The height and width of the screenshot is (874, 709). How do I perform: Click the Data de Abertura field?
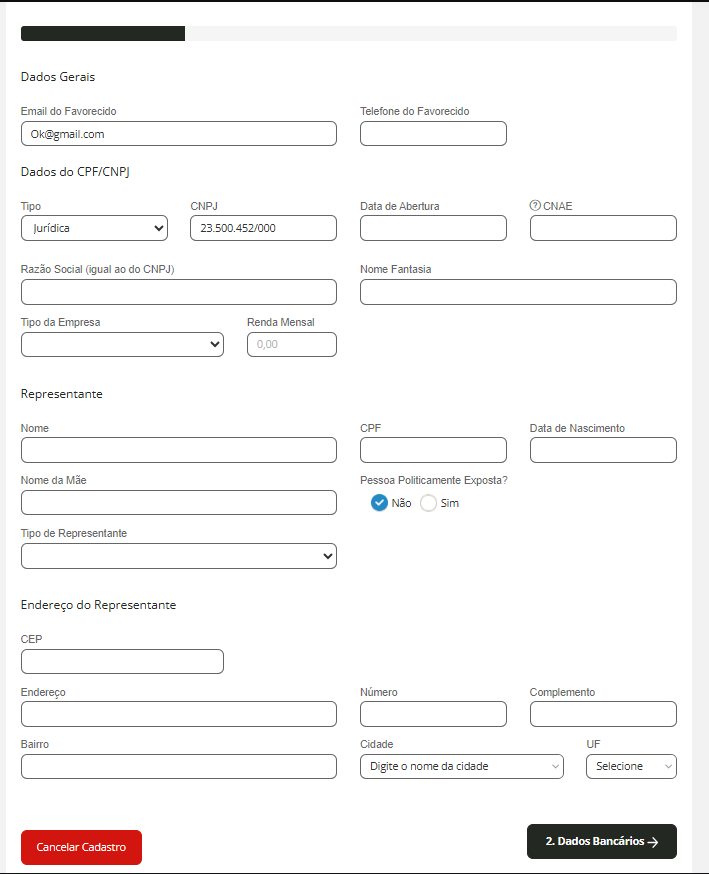click(x=433, y=228)
